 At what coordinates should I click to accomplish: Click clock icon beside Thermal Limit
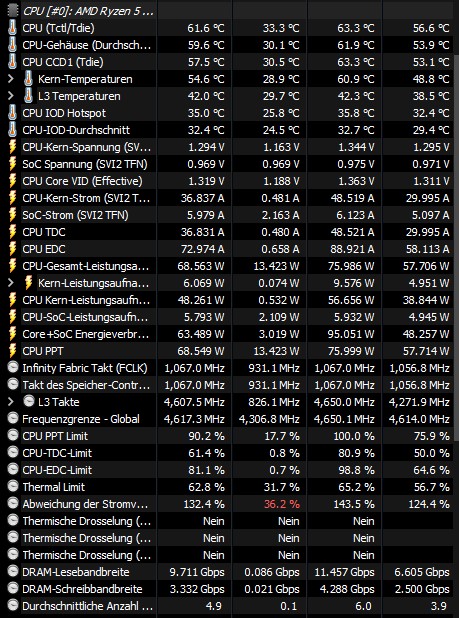click(x=13, y=487)
